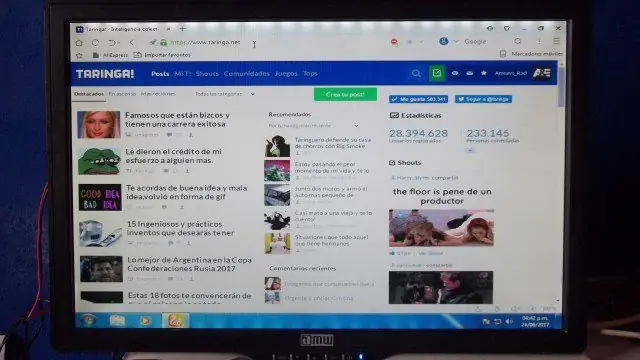Screen dimensions: 640x360
Task: Click the red ad-blocker icon in toolbar
Action: tap(394, 42)
